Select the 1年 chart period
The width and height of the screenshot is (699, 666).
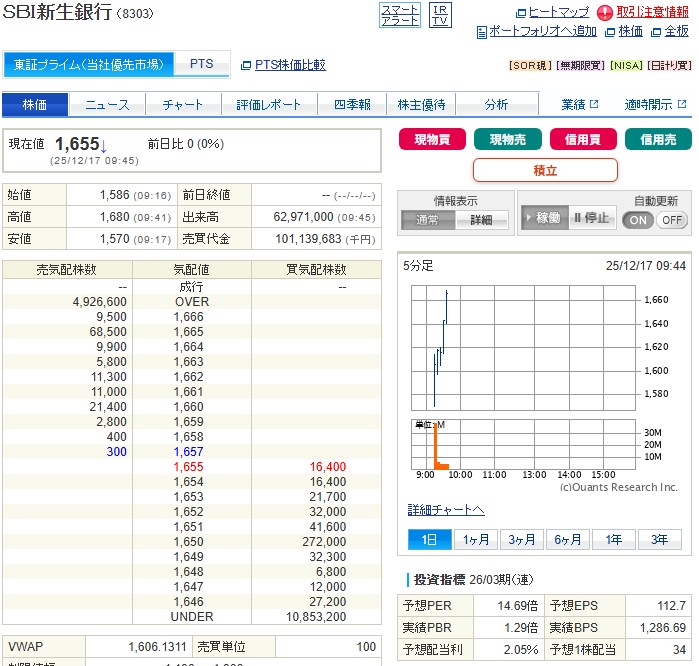tap(613, 540)
